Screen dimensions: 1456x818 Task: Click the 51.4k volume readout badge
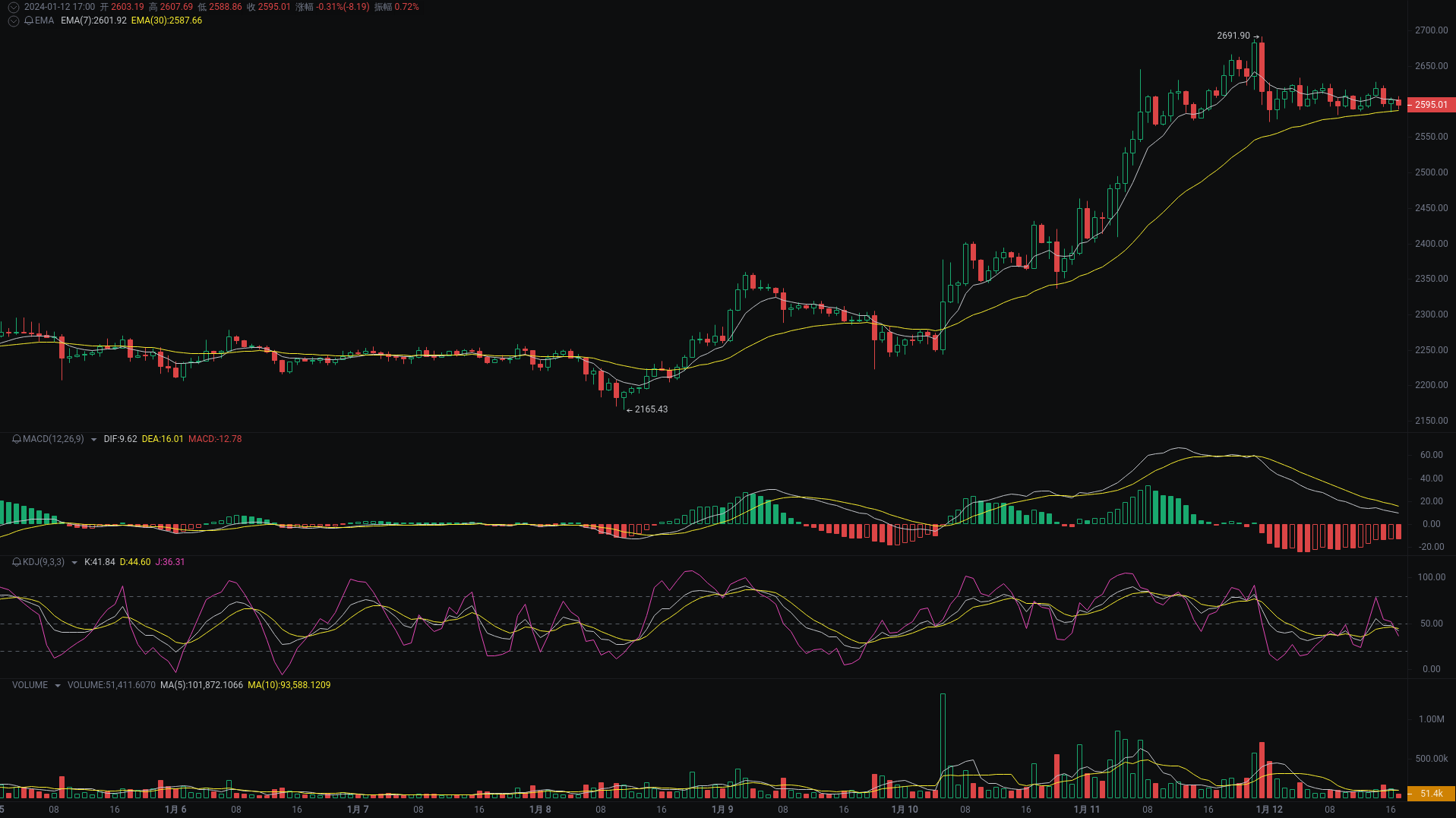[1431, 792]
